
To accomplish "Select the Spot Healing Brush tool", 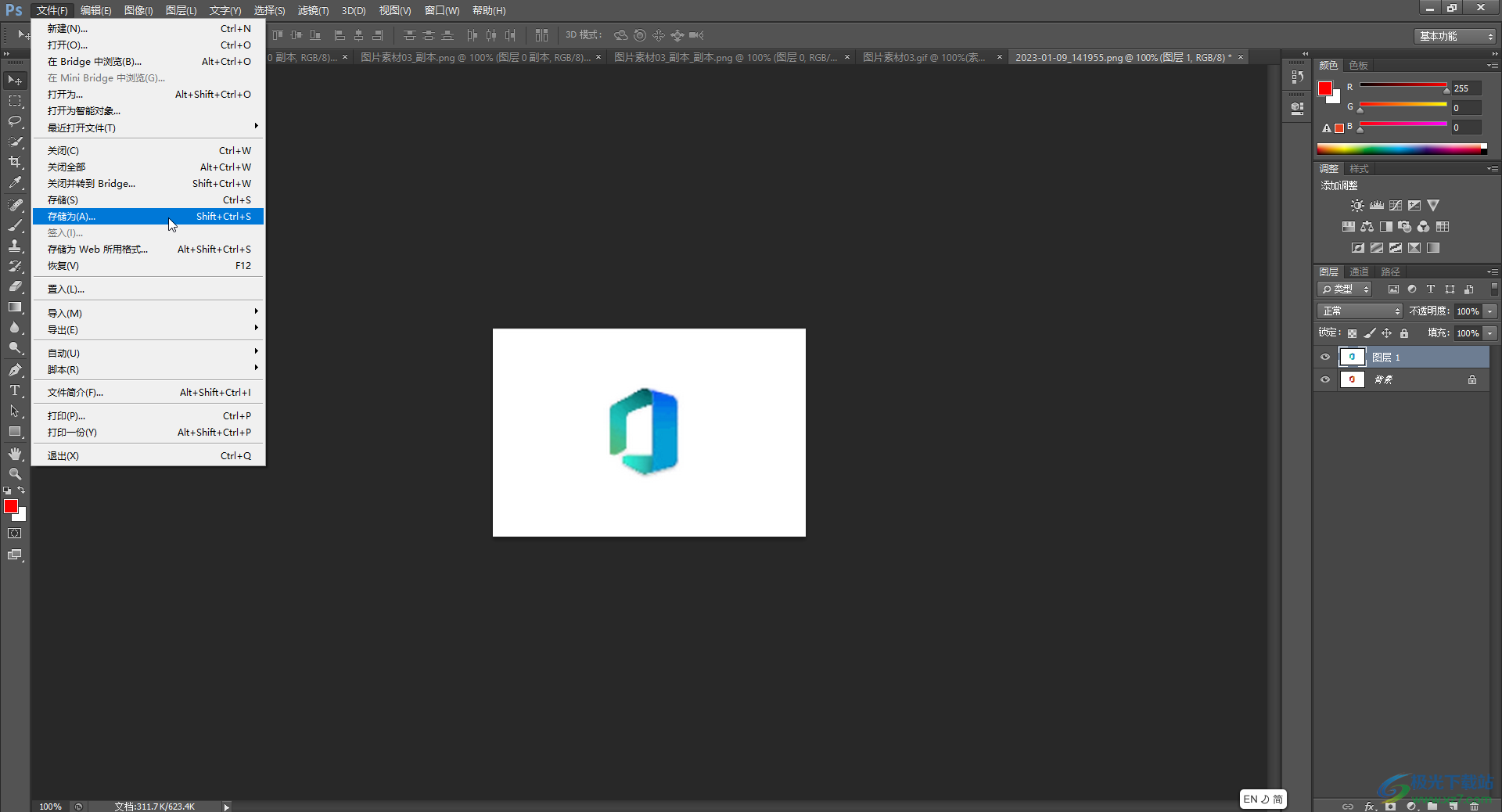I will 15,205.
